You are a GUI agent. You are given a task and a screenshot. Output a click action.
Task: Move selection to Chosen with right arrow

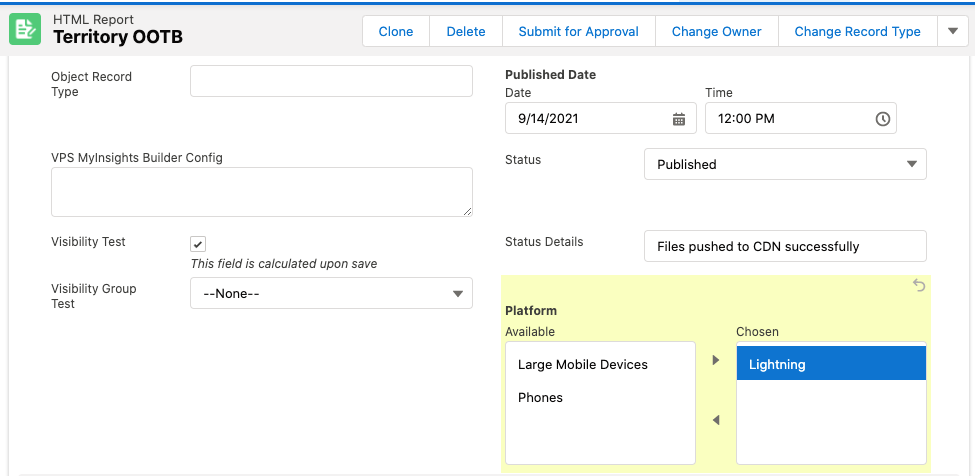pyautogui.click(x=715, y=360)
